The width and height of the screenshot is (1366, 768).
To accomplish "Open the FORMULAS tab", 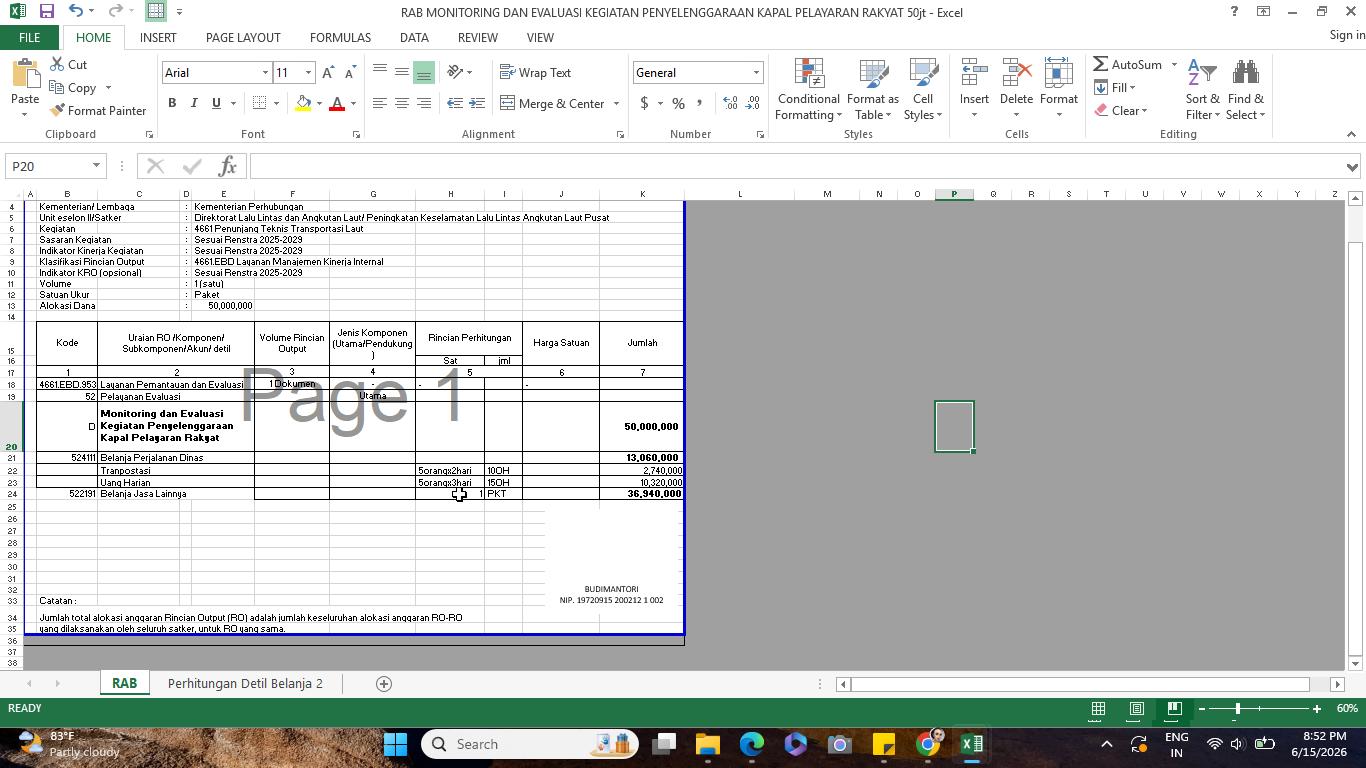I will point(340,37).
